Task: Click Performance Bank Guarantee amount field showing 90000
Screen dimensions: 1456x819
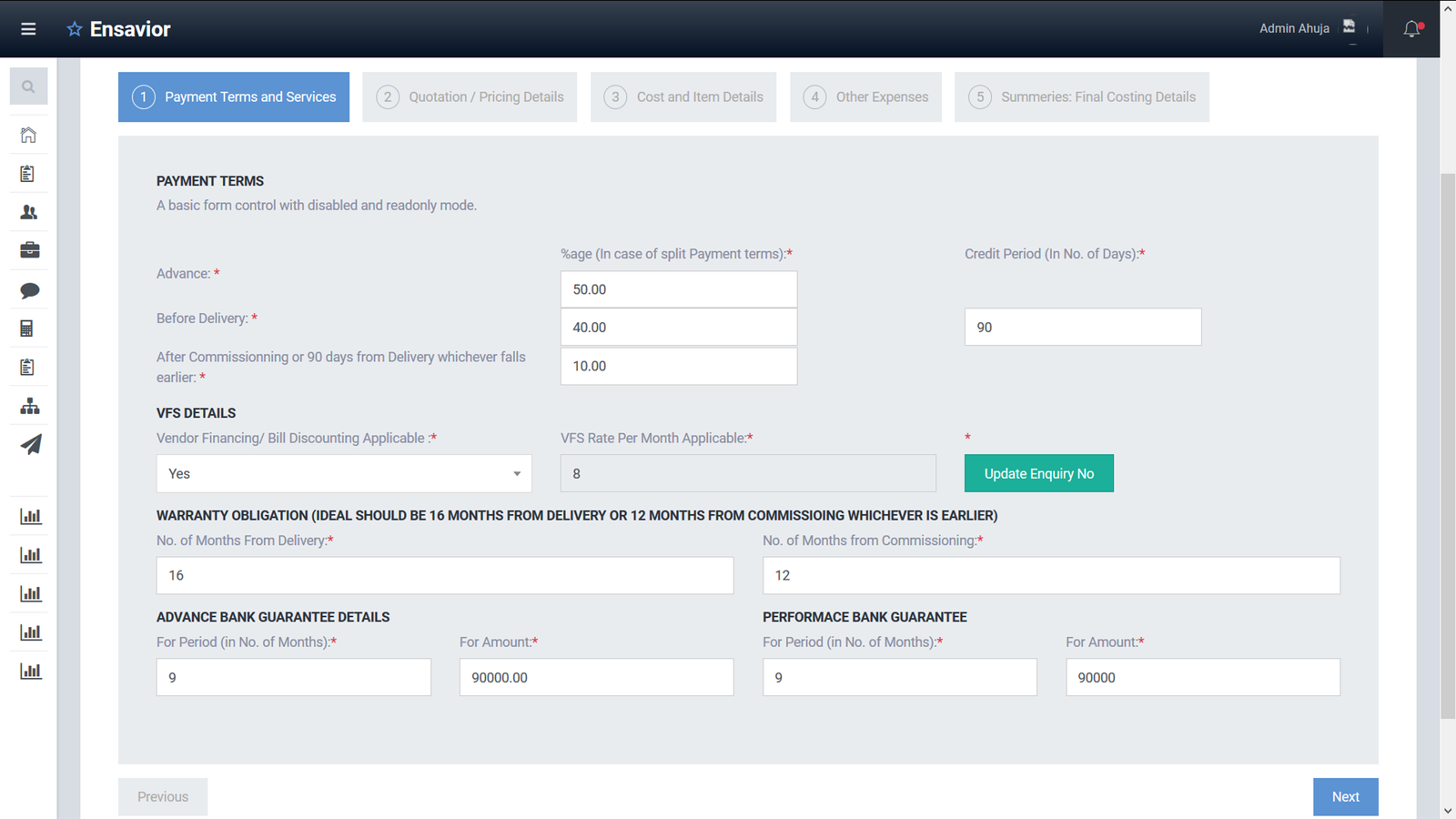Action: click(1203, 677)
